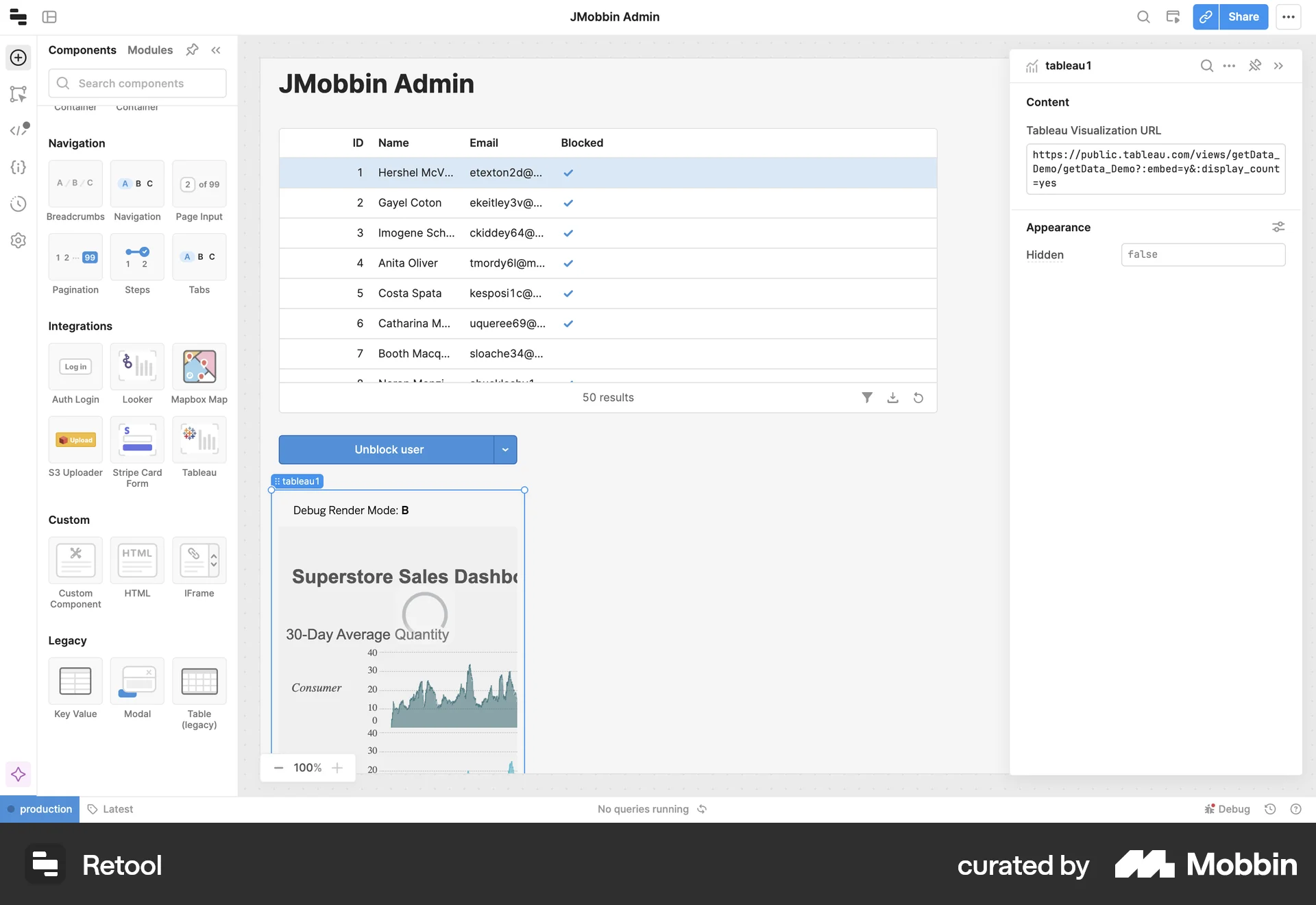Switch to the Modules tab
Image resolution: width=1316 pixels, height=905 pixels.
[149, 50]
